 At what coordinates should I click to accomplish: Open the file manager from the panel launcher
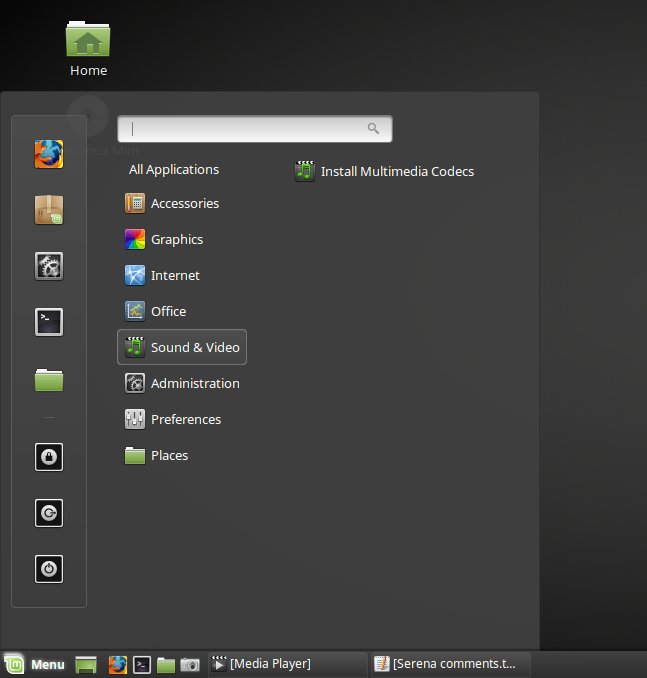[x=166, y=665]
